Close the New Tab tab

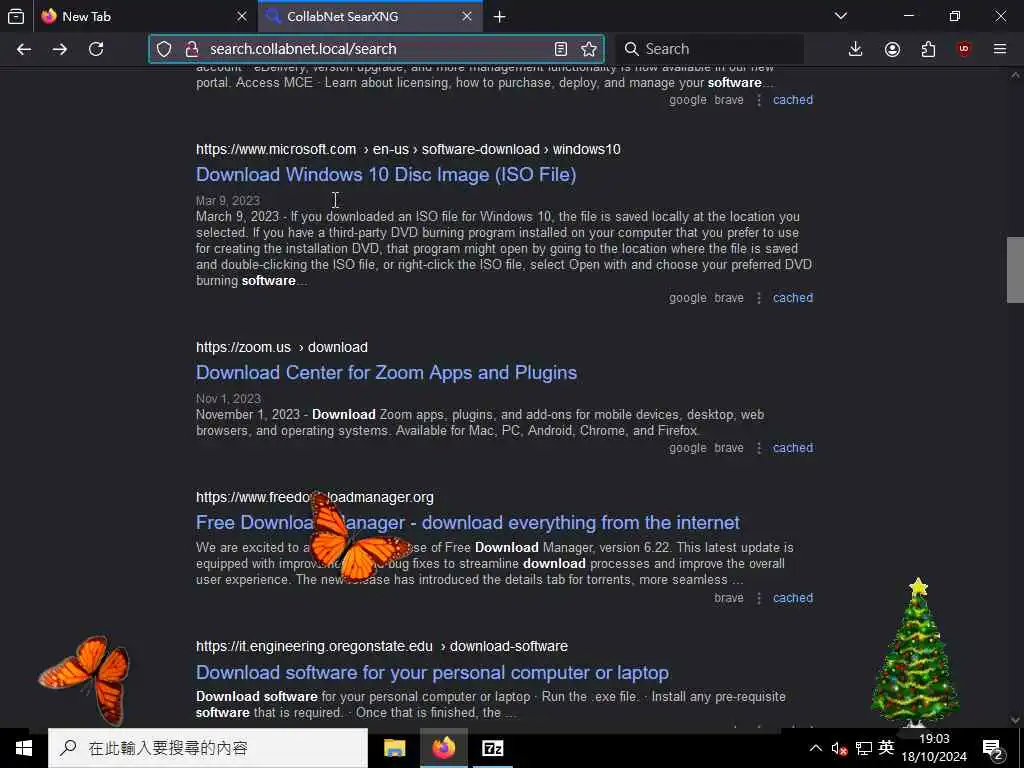coord(242,16)
